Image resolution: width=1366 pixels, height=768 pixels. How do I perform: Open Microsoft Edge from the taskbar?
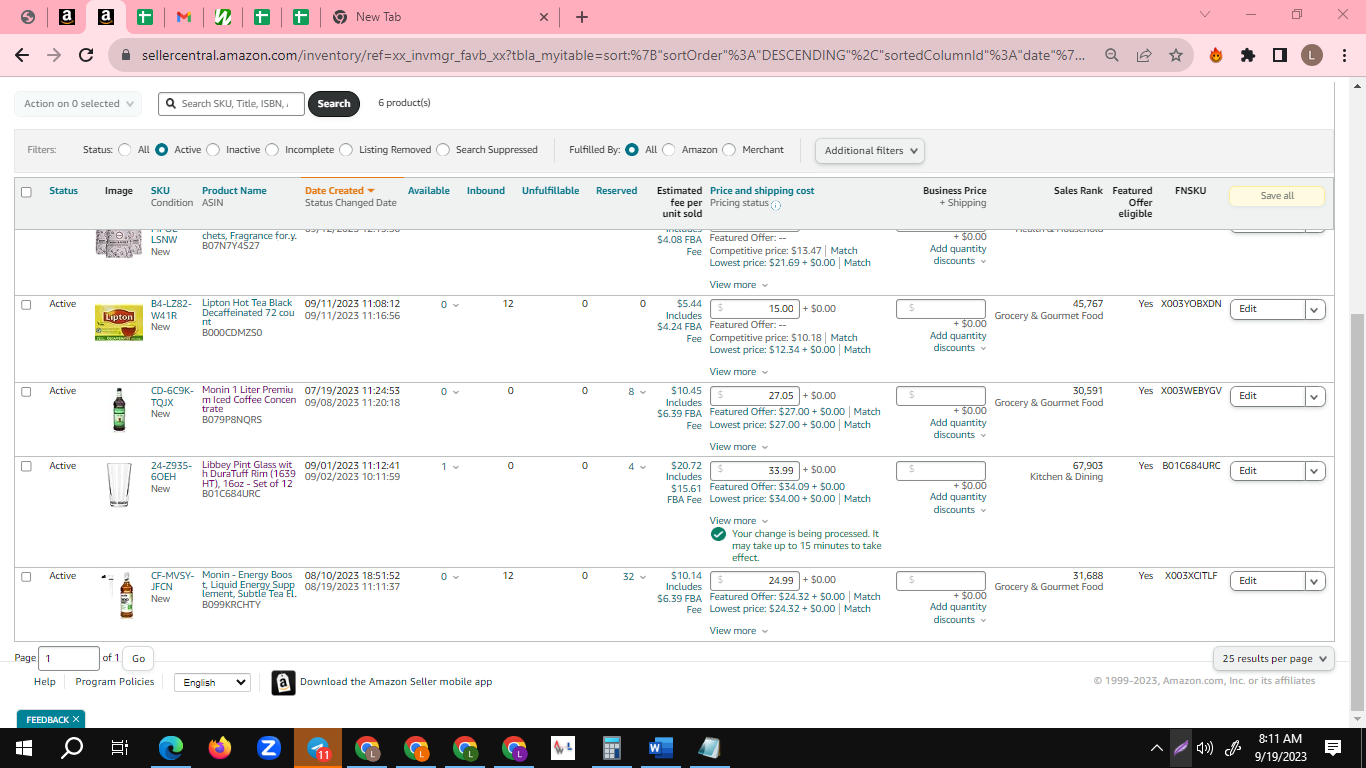tap(172, 748)
